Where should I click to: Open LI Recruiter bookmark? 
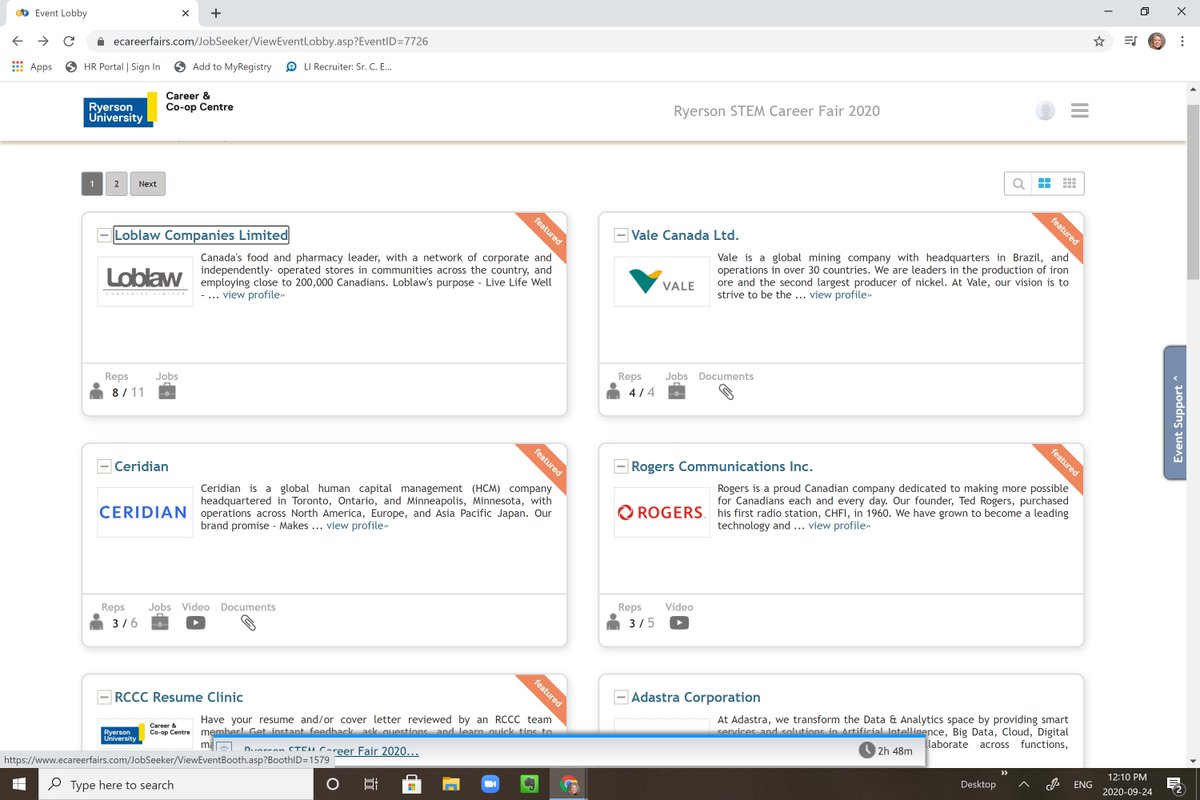pos(338,67)
